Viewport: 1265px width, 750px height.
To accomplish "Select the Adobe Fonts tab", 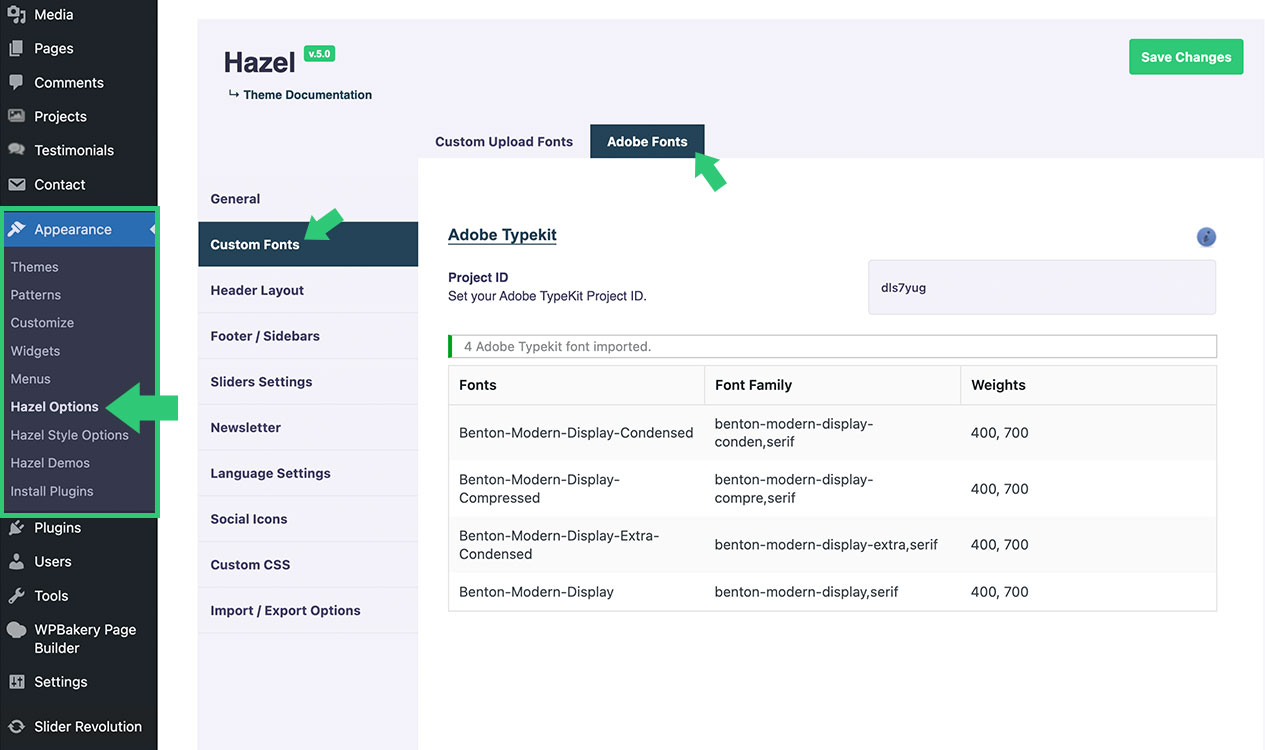I will 647,142.
